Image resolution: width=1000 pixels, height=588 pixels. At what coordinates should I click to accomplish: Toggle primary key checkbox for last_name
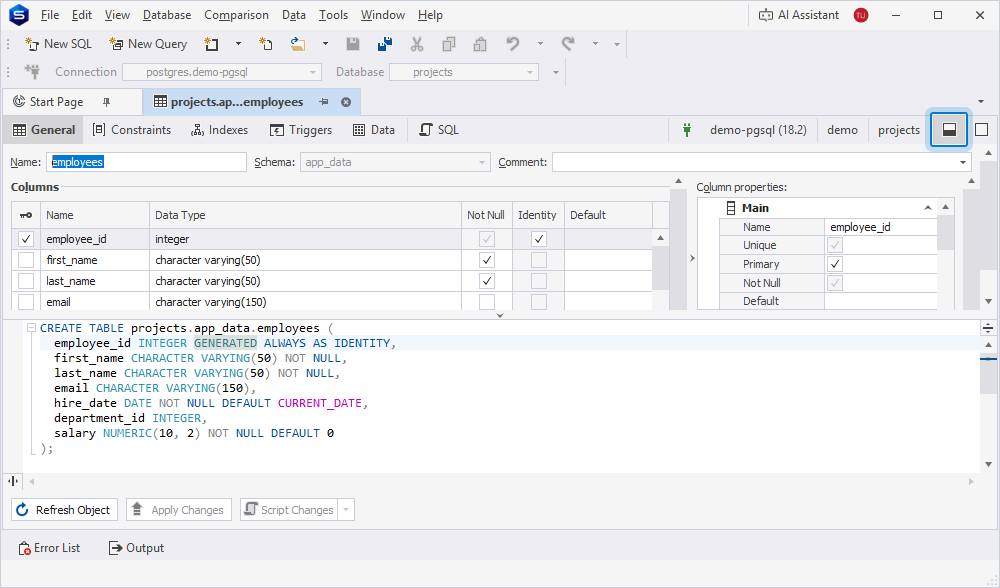coord(26,281)
